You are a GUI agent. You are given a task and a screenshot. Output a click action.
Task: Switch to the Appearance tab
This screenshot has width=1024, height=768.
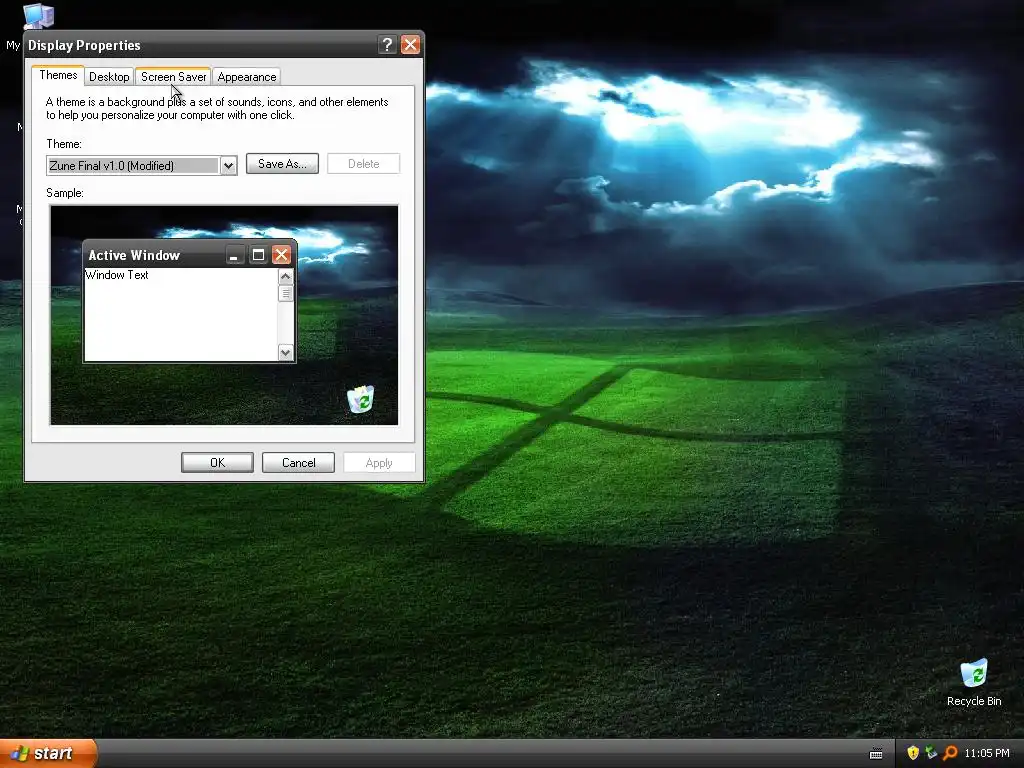pos(247,77)
